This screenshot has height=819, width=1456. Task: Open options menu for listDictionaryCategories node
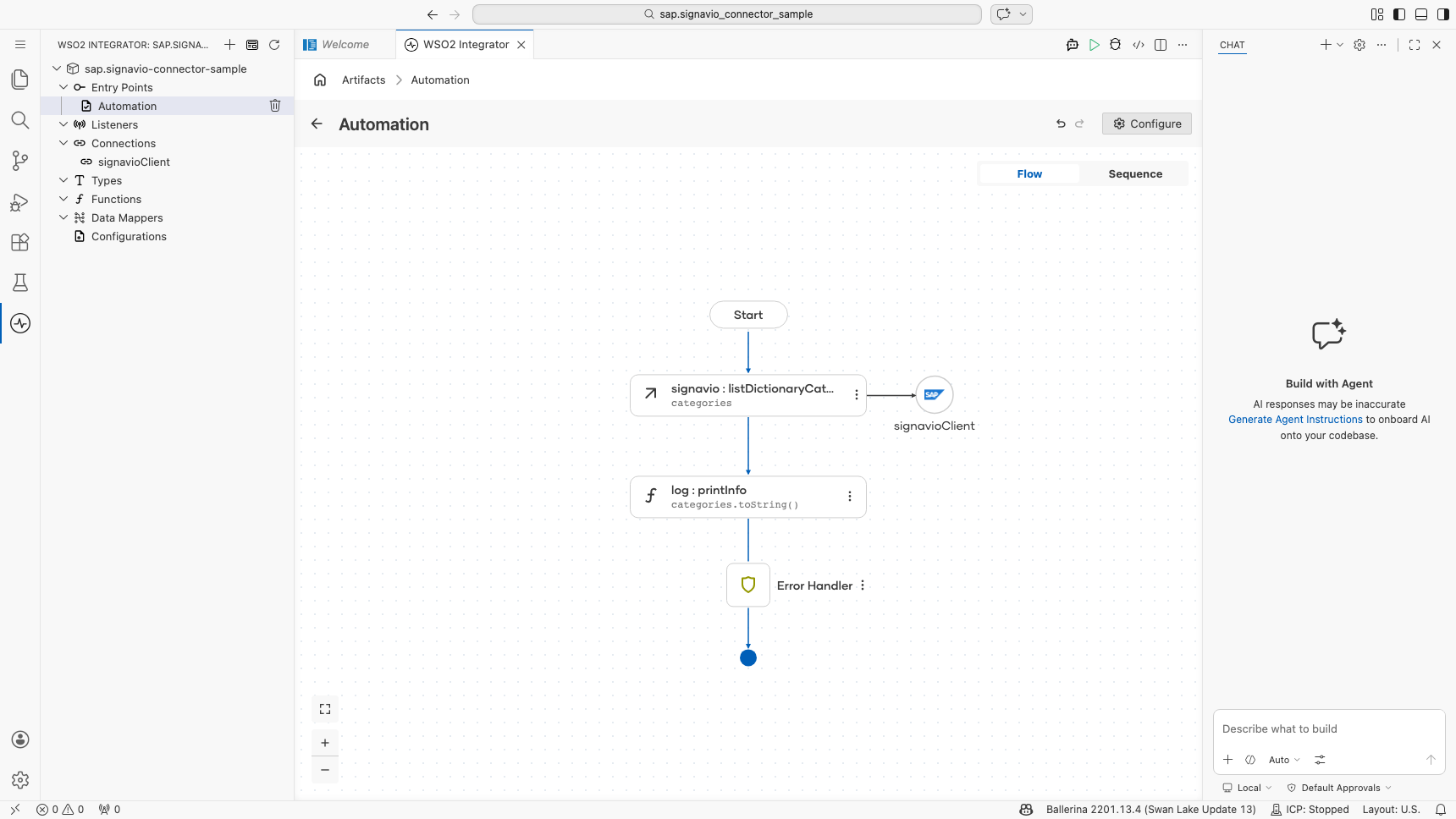click(x=857, y=395)
